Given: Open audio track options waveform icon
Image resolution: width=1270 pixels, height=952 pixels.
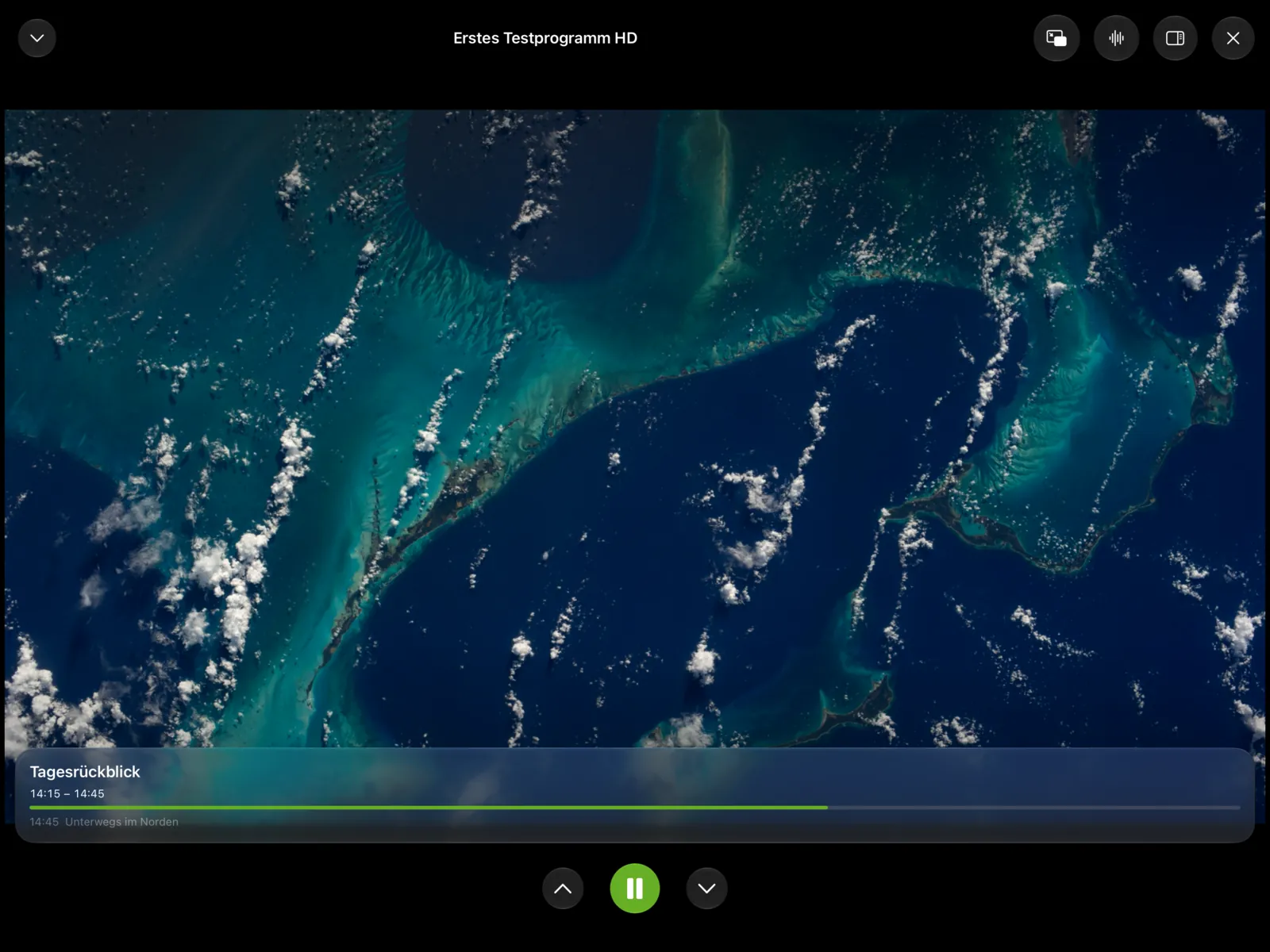Looking at the screenshot, I should tap(1116, 38).
